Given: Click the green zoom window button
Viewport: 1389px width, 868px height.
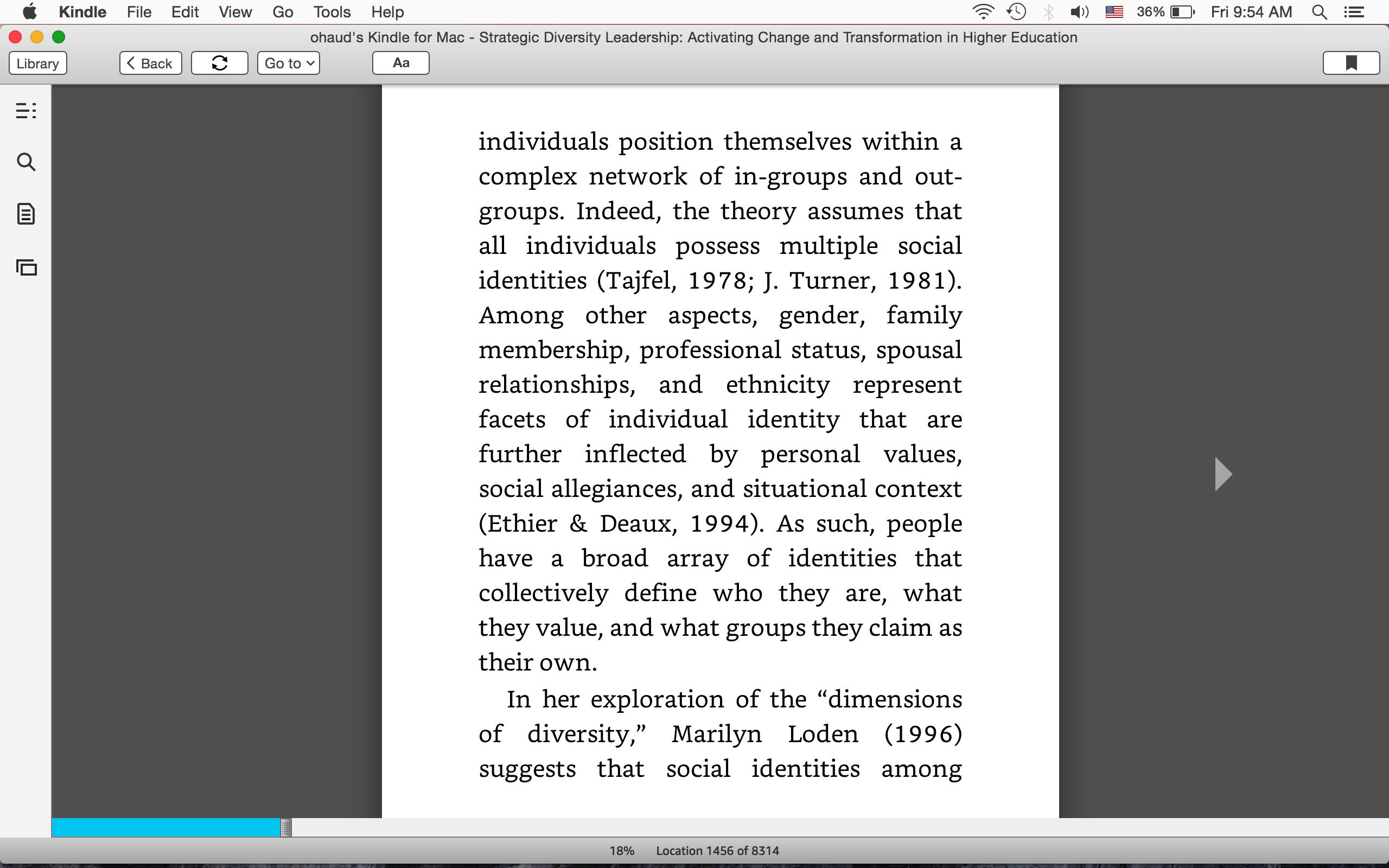Looking at the screenshot, I should (59, 37).
